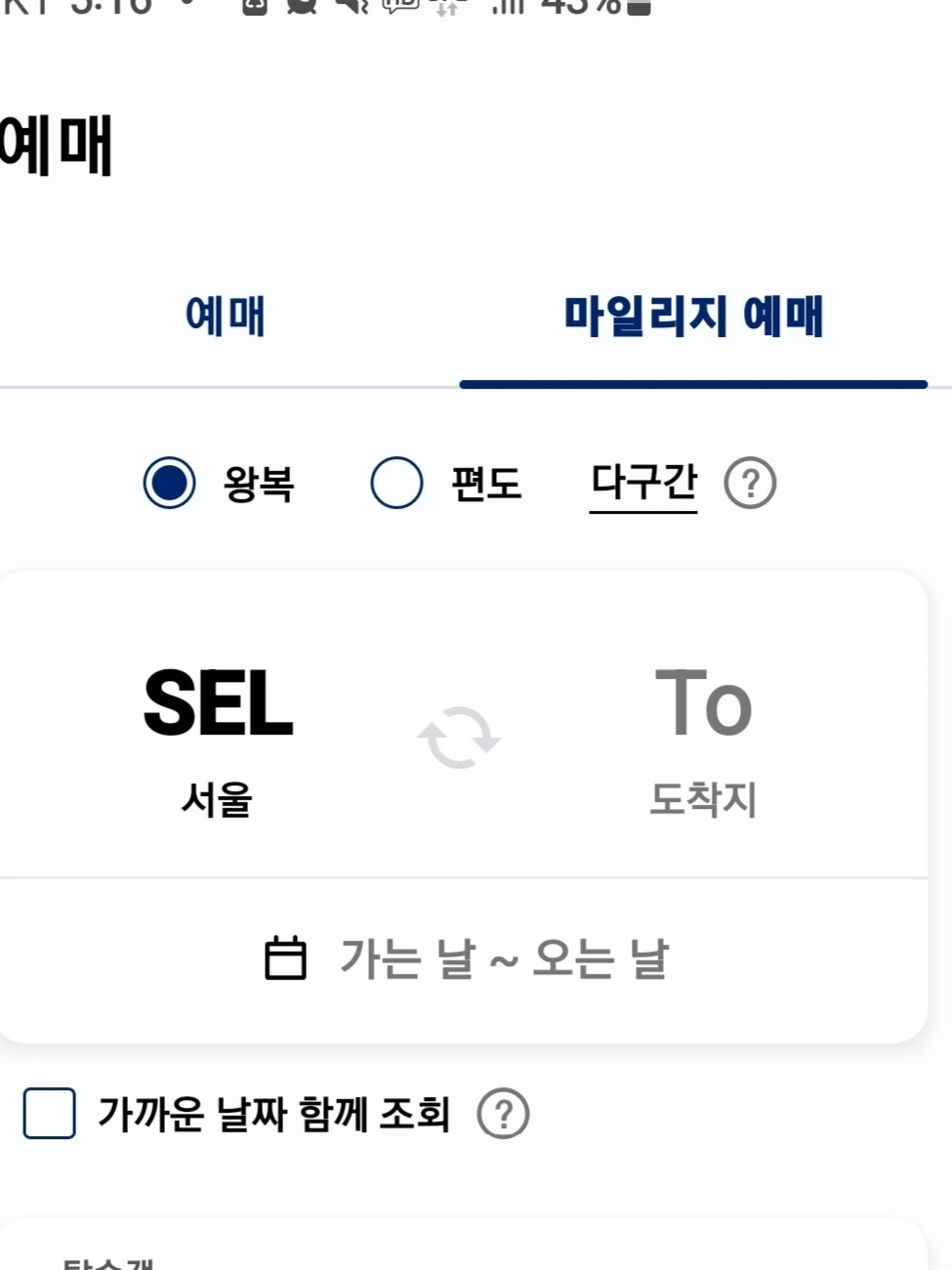Switch to the 마일리지 예매 tab
This screenshot has height=1270, width=952.
coord(693,317)
